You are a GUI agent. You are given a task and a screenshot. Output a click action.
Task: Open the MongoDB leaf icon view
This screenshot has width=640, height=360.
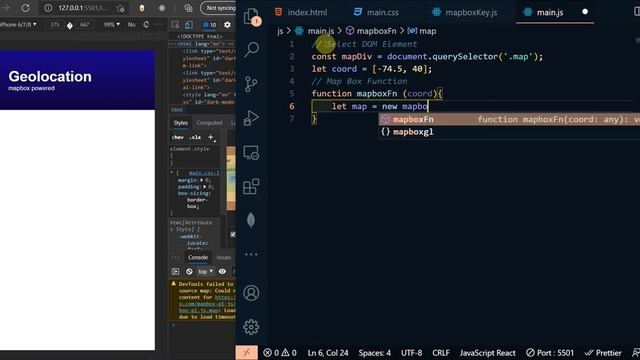(251, 220)
